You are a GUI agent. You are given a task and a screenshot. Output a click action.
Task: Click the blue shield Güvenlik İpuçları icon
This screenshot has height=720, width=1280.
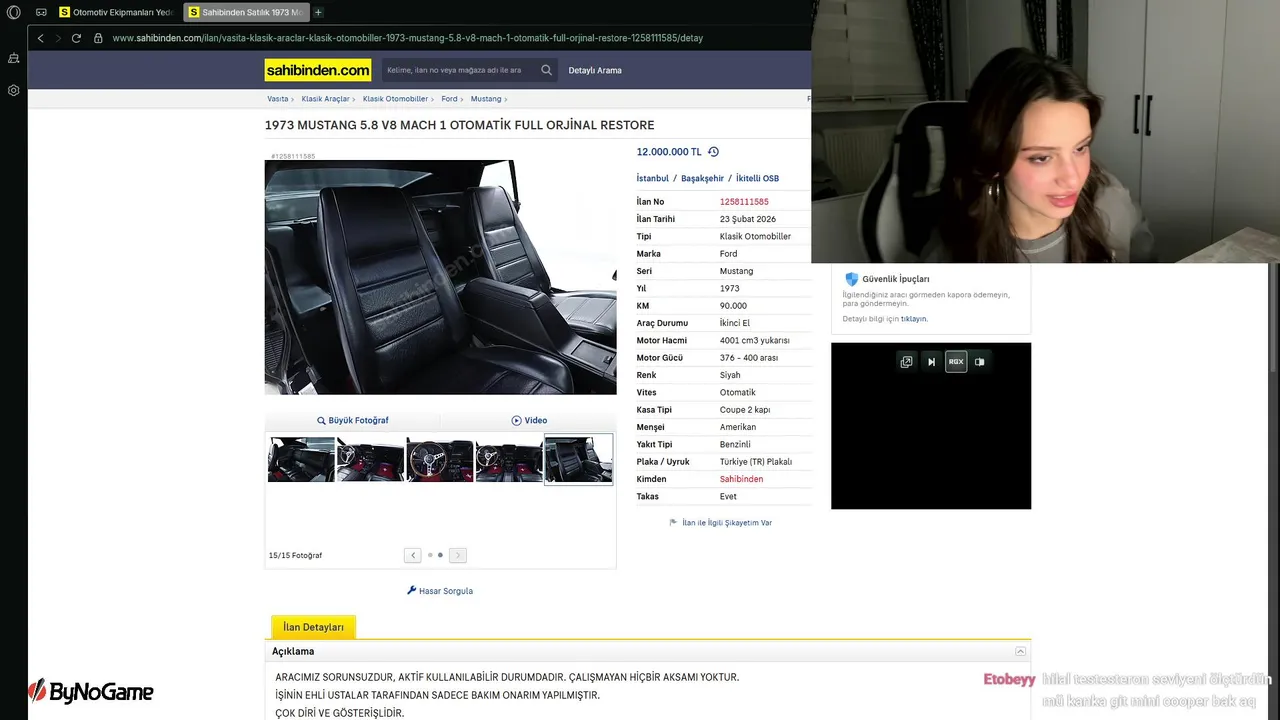pos(852,279)
